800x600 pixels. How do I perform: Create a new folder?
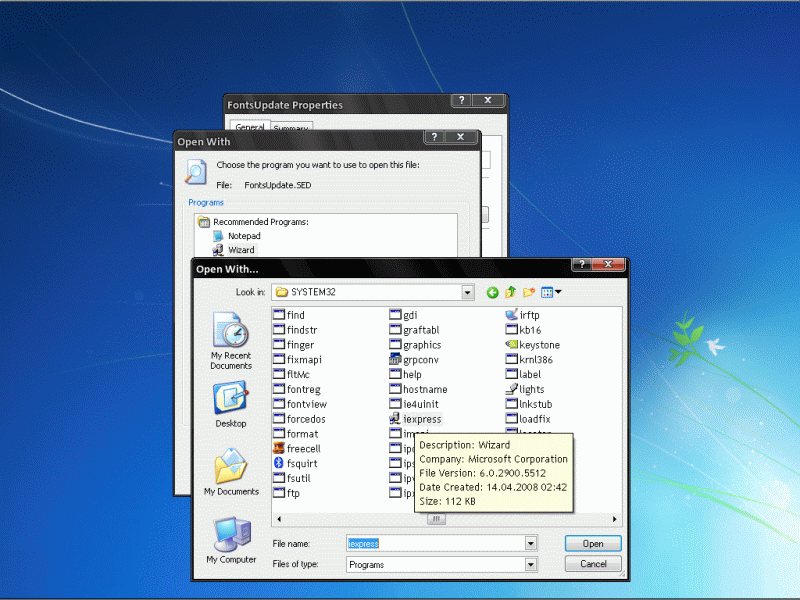(x=529, y=292)
